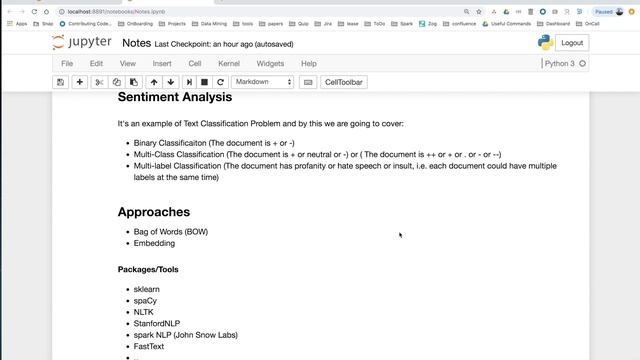Click the Logout button

click(572, 43)
